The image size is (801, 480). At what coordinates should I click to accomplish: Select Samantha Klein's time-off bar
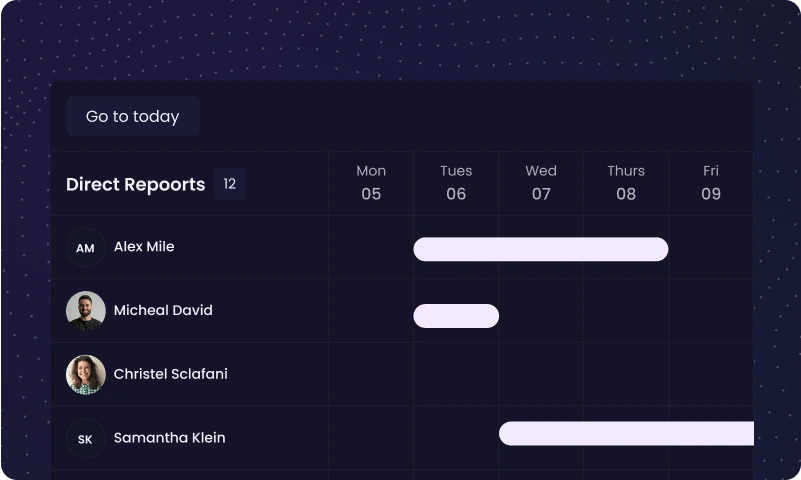[x=626, y=434]
